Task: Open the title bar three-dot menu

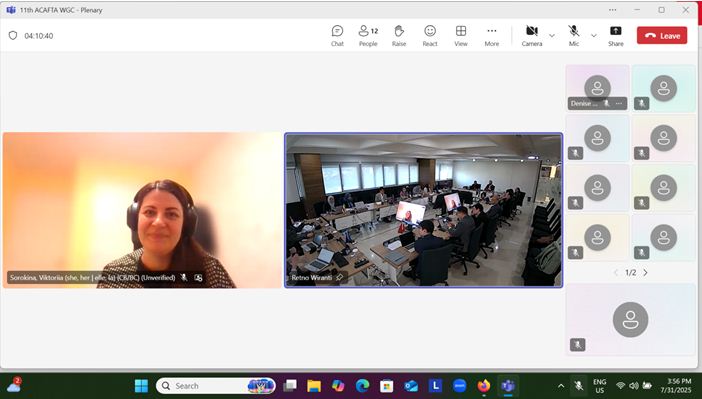Action: coord(612,10)
